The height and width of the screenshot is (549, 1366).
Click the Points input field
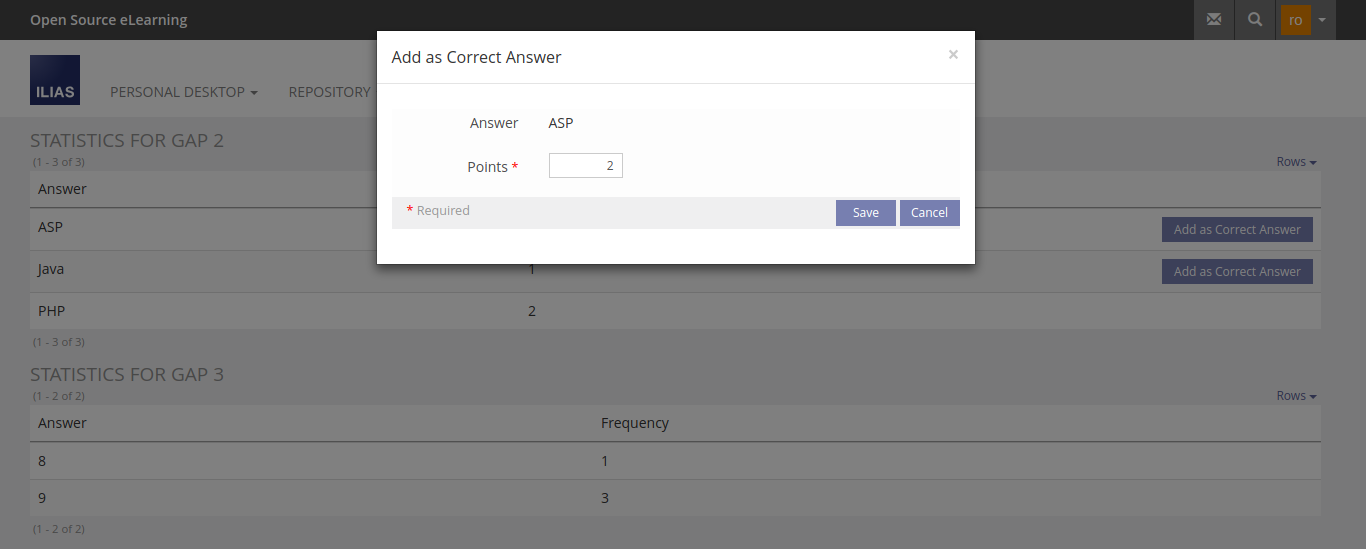pos(585,166)
